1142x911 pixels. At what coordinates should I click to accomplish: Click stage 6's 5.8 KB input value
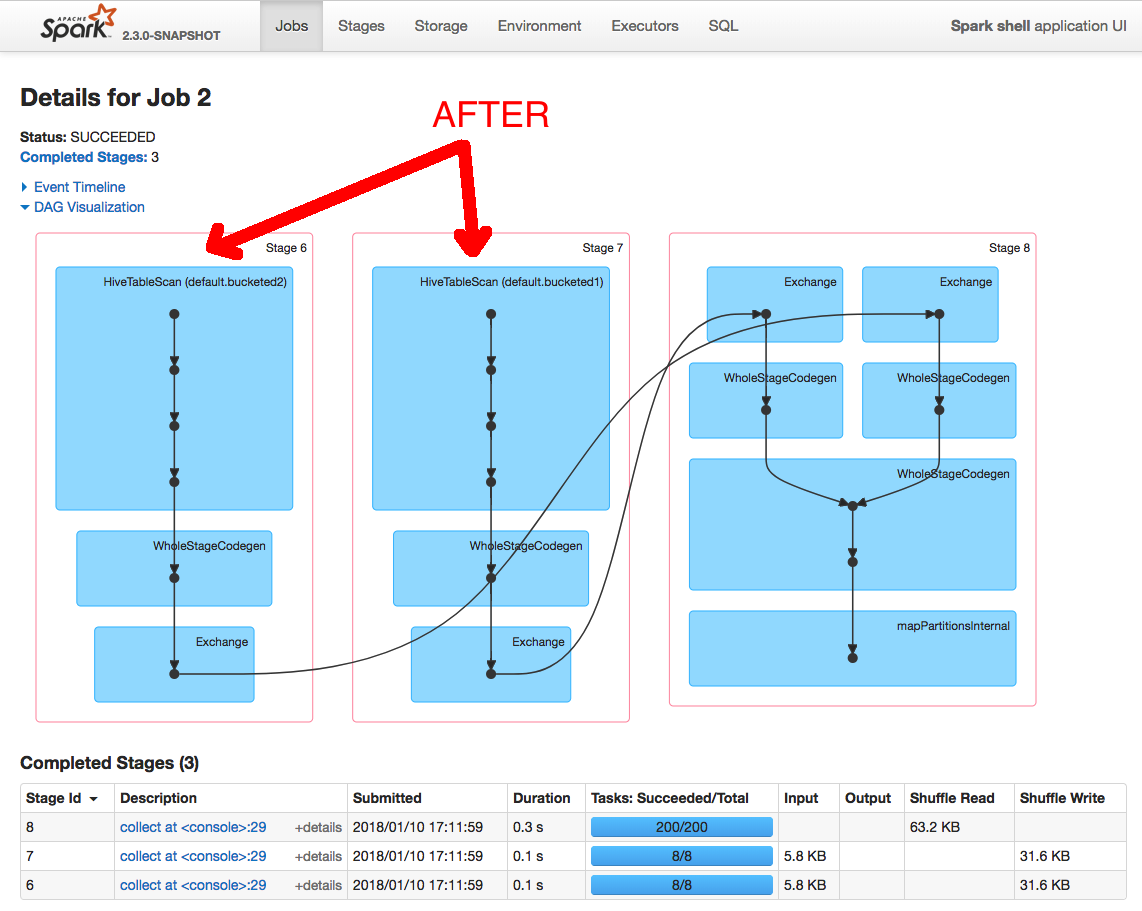805,886
